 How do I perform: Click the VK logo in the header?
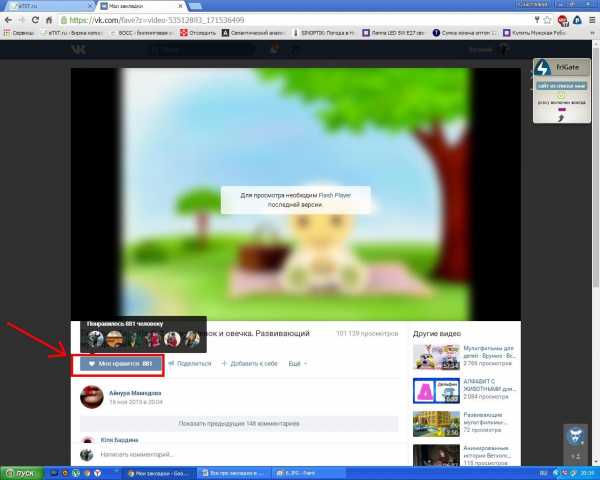pyautogui.click(x=78, y=49)
